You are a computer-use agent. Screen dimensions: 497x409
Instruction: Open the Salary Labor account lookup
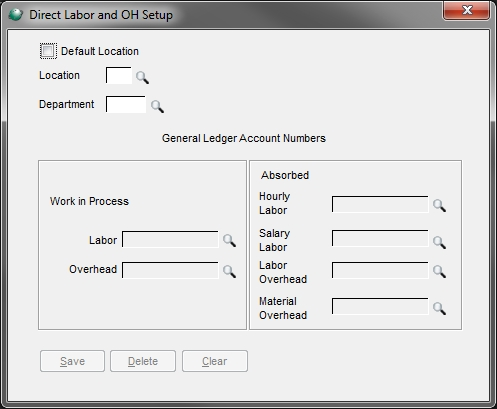click(x=439, y=242)
